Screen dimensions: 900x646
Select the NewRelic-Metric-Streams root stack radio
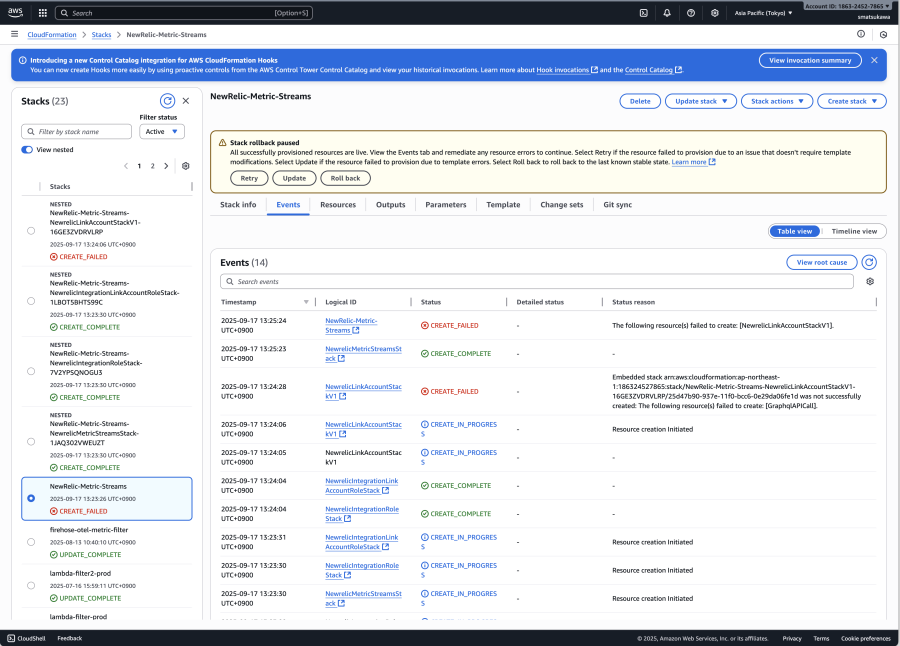tap(31, 498)
